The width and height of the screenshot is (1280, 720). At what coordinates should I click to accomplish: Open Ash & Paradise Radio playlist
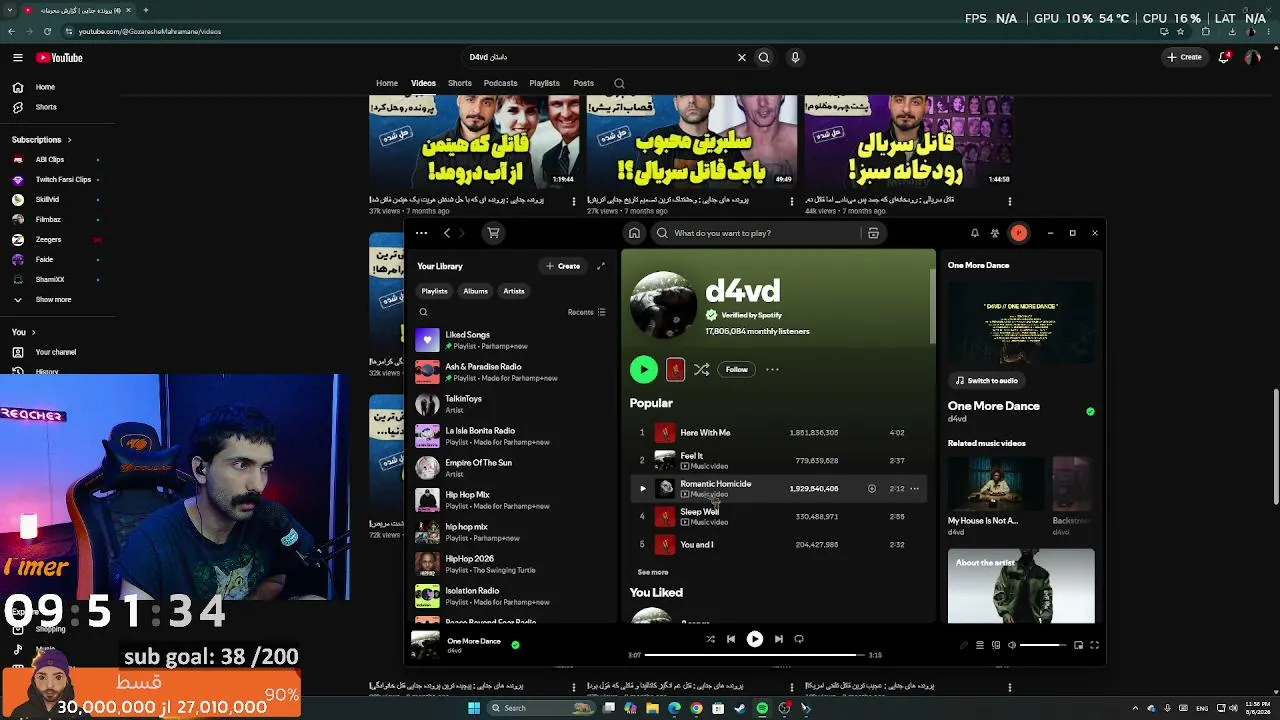pos(512,372)
